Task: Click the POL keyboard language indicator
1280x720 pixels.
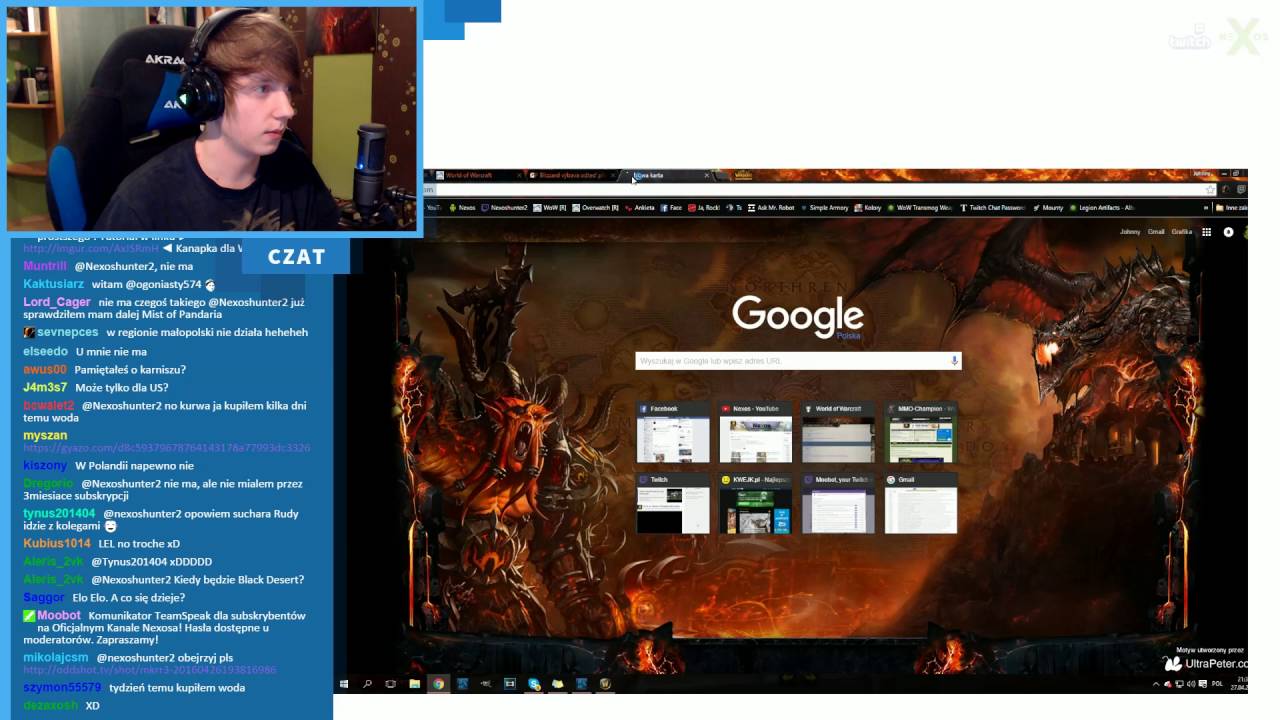Action: pyautogui.click(x=1217, y=684)
